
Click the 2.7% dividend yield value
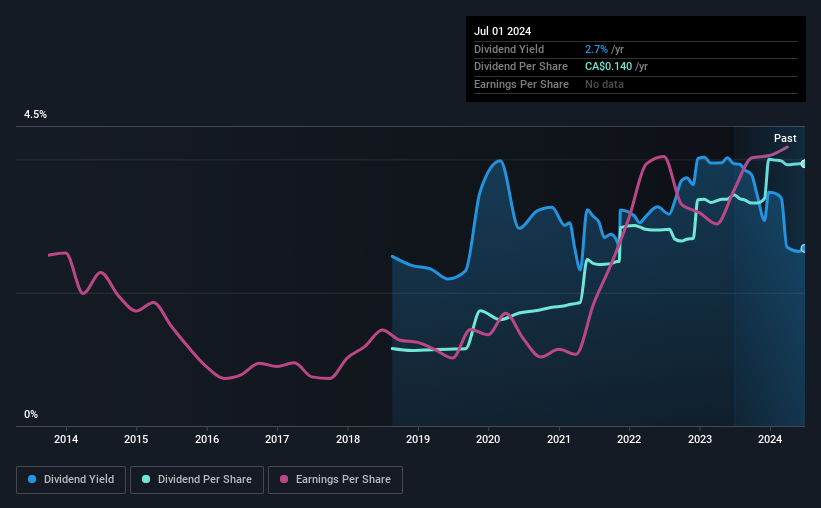(x=596, y=49)
